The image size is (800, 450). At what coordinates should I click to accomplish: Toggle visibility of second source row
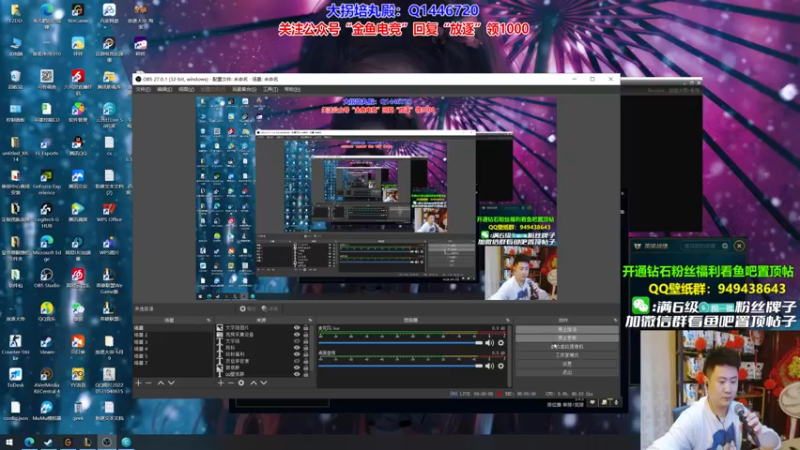pos(297,335)
